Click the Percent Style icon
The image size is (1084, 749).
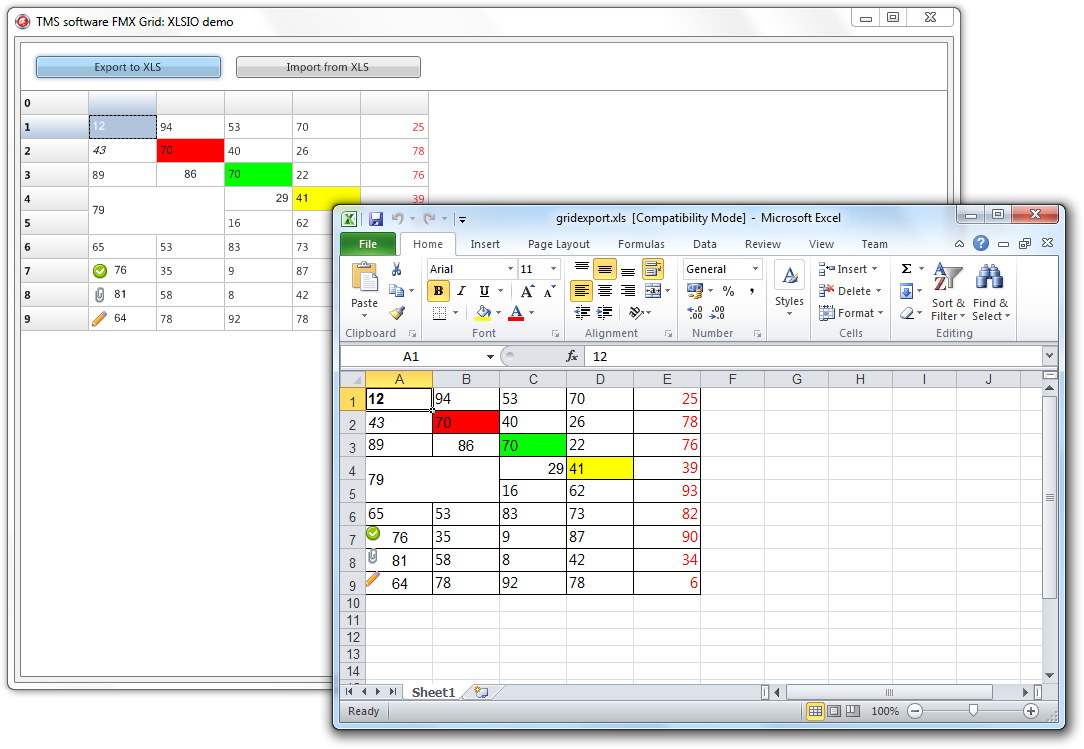[x=729, y=291]
